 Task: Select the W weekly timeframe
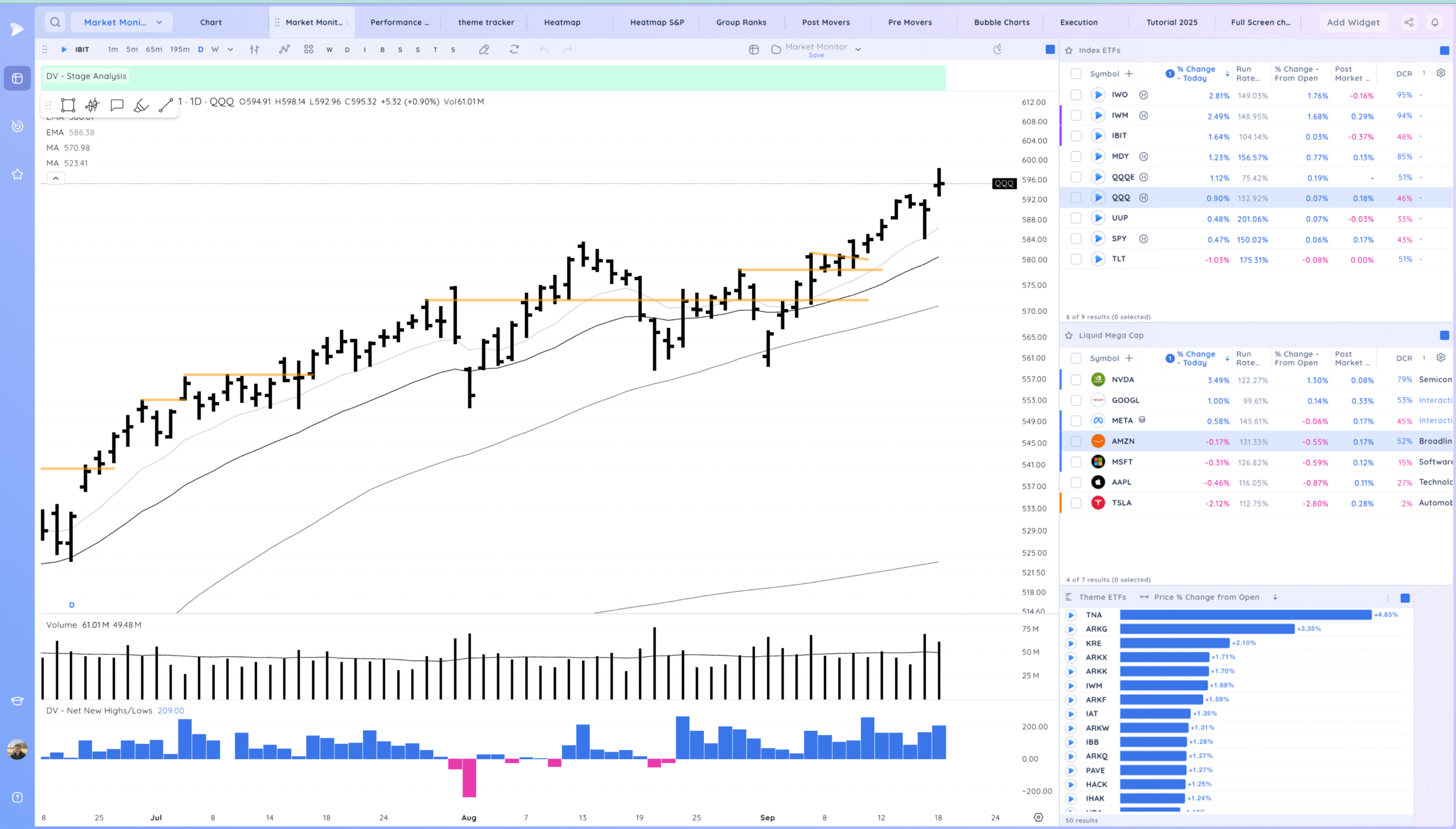pyautogui.click(x=214, y=49)
